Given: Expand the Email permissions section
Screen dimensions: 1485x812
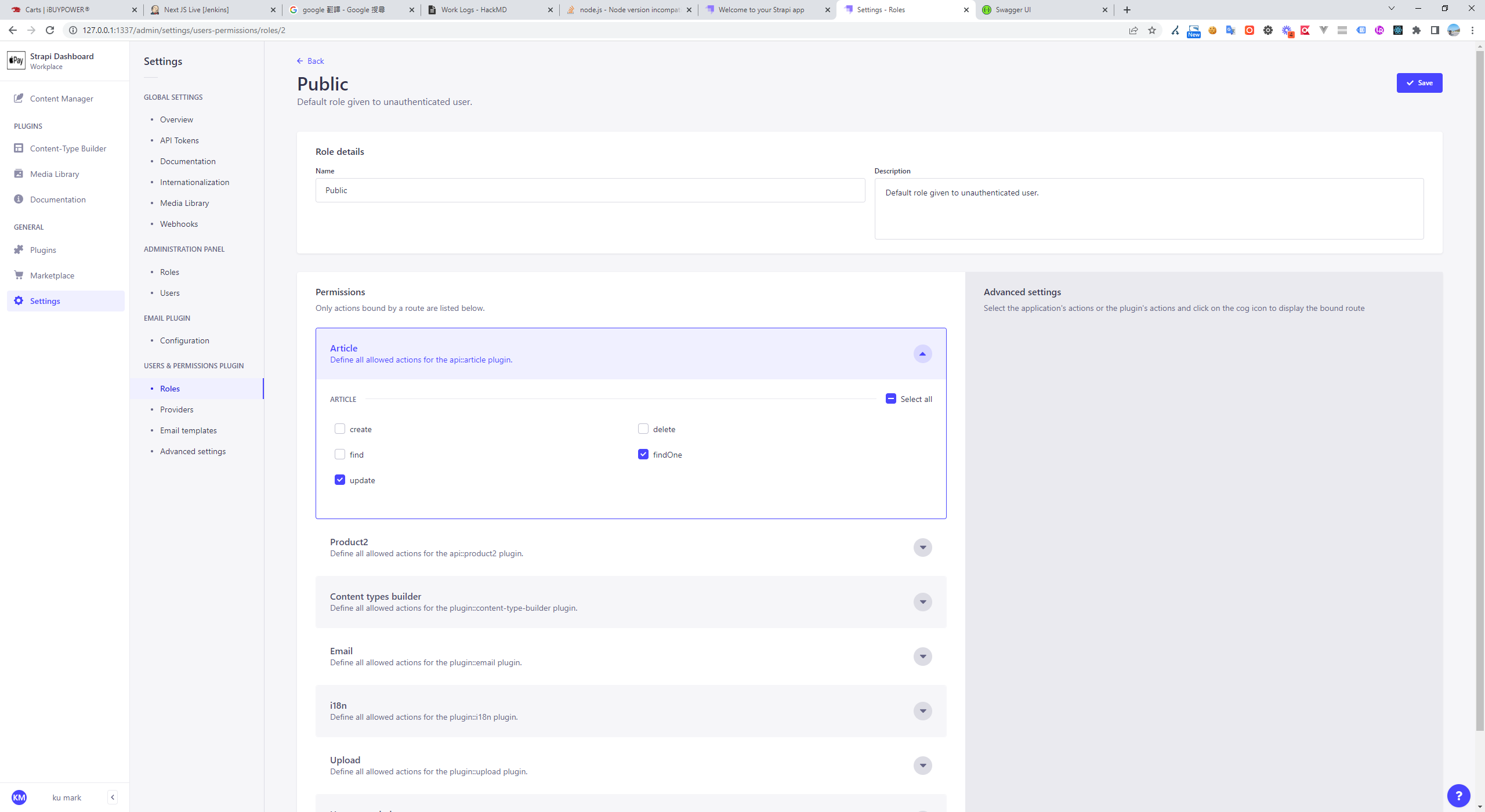Looking at the screenshot, I should tap(922, 657).
